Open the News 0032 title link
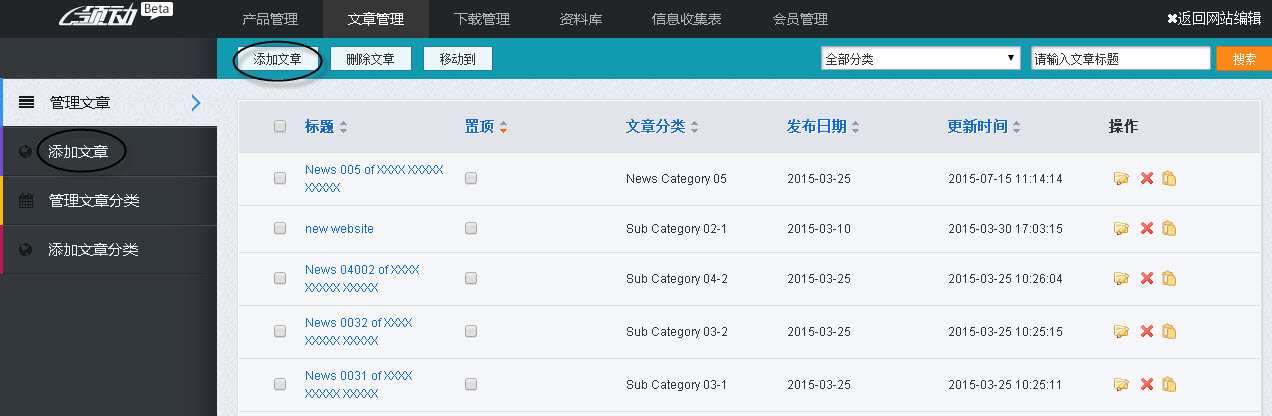This screenshot has width=1272, height=416. (359, 331)
